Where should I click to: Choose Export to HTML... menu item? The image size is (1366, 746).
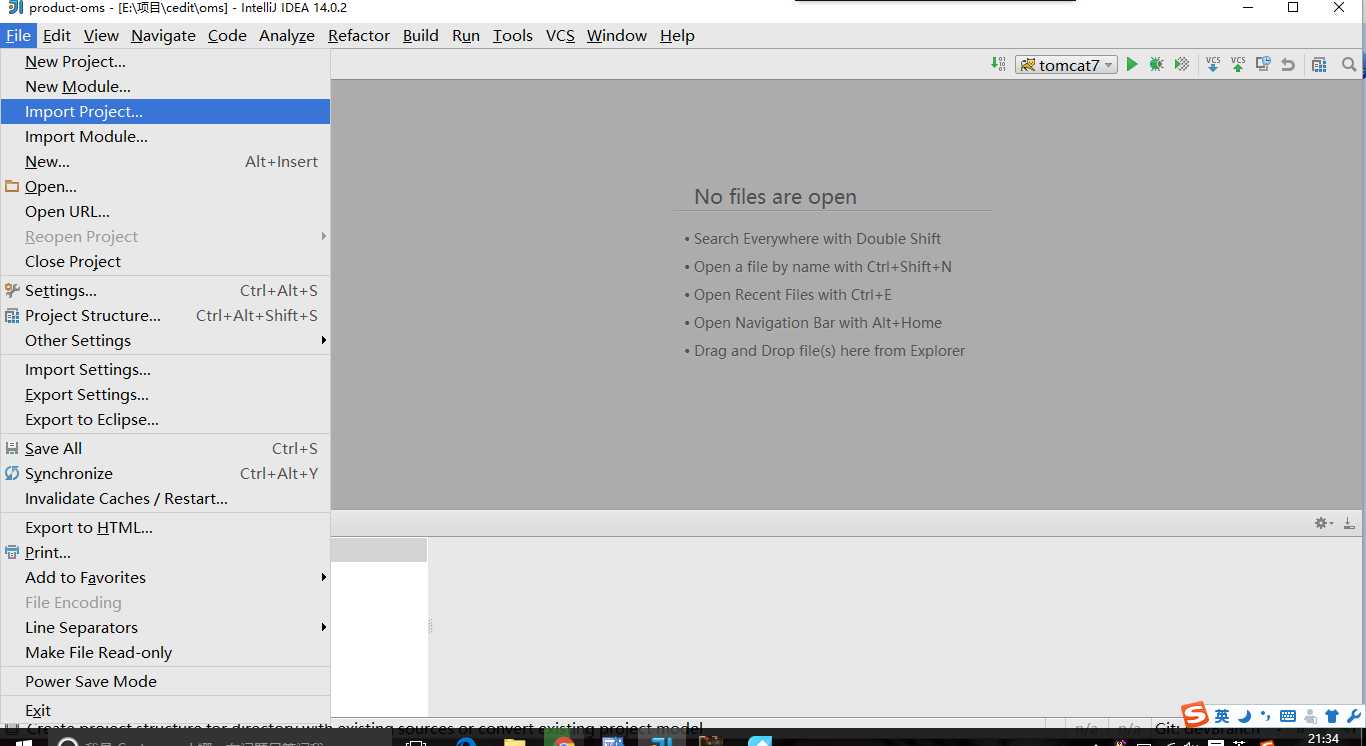tap(165, 527)
